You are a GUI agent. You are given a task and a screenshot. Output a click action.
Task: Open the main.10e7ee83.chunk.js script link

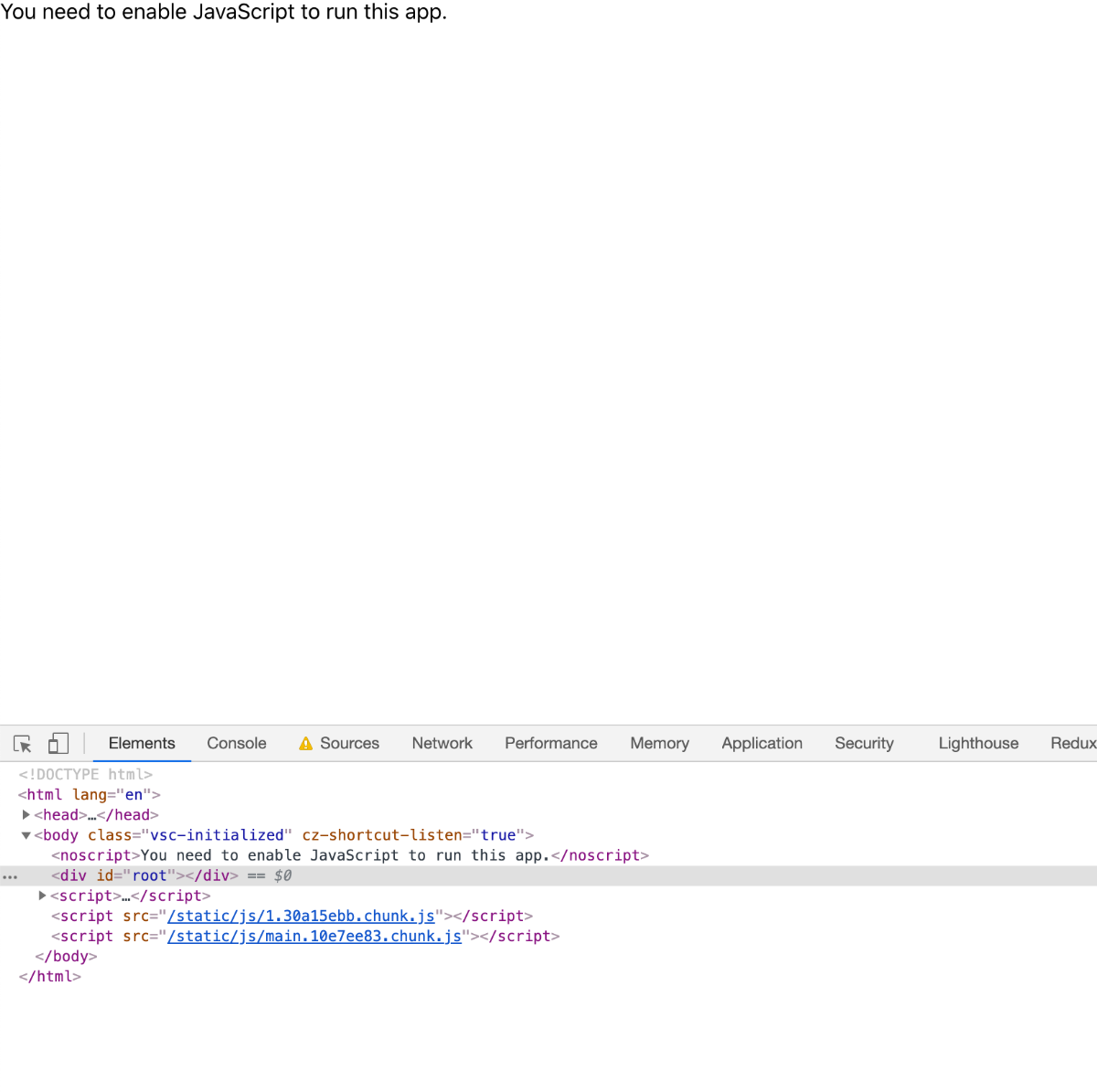tap(314, 936)
